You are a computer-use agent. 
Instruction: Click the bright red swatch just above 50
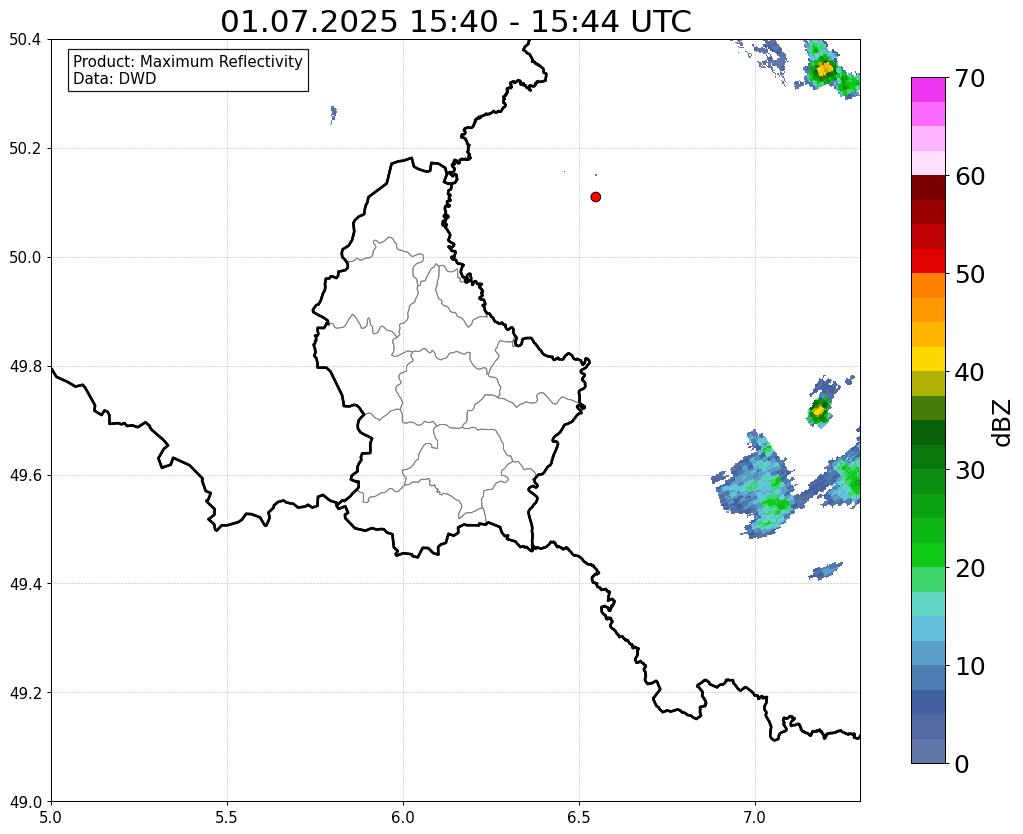pos(928,261)
